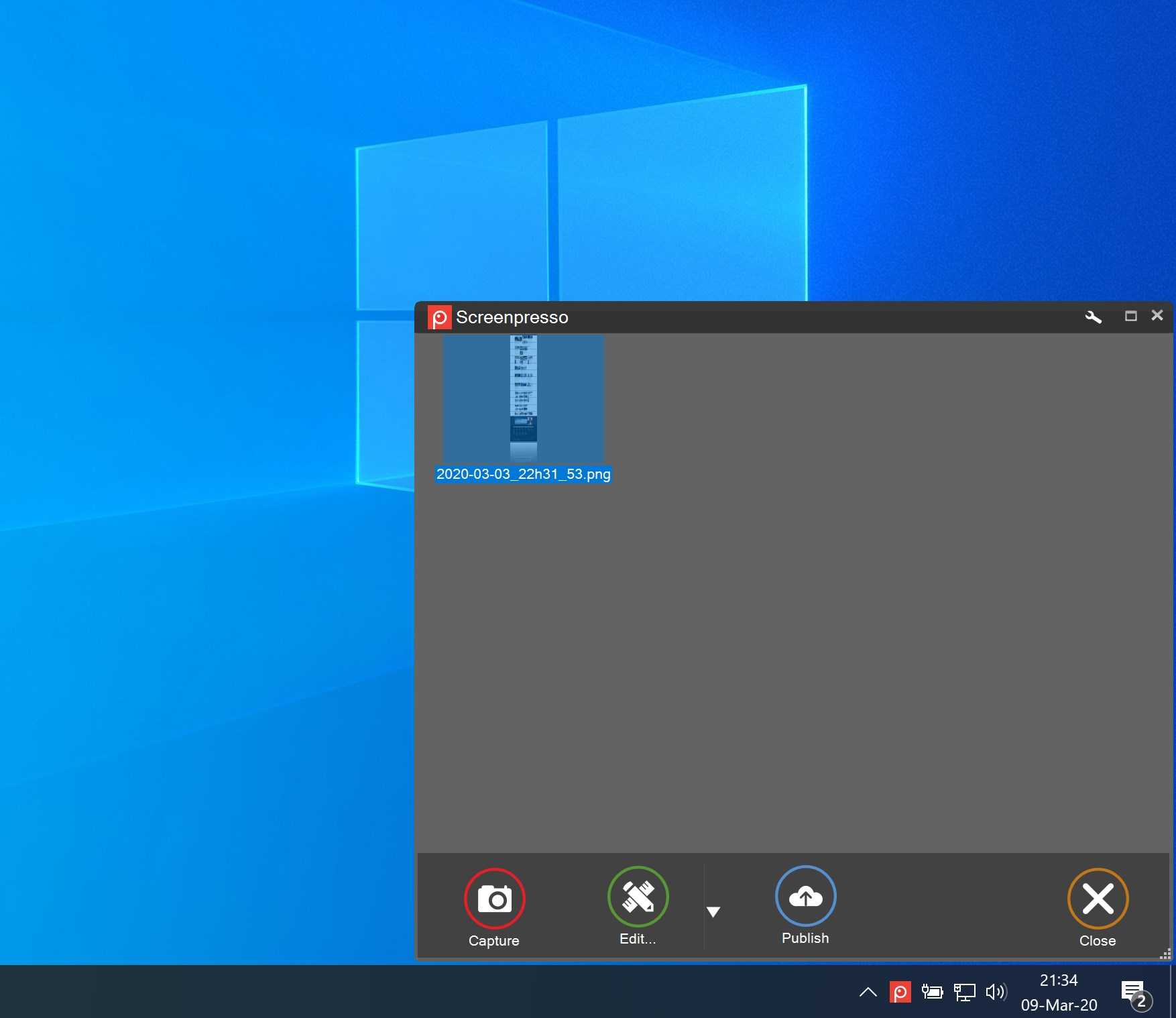Close the Screenpresso window from title bar
The width and height of the screenshot is (1176, 1018).
click(1157, 315)
